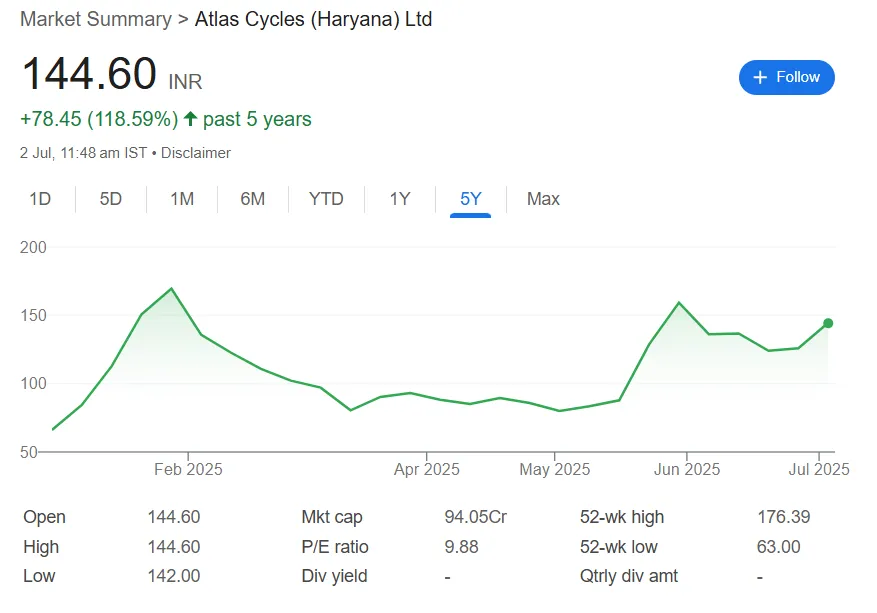This screenshot has height=613, width=877.
Task: Click the +78.45 (118.59%) change text
Action: [99, 119]
